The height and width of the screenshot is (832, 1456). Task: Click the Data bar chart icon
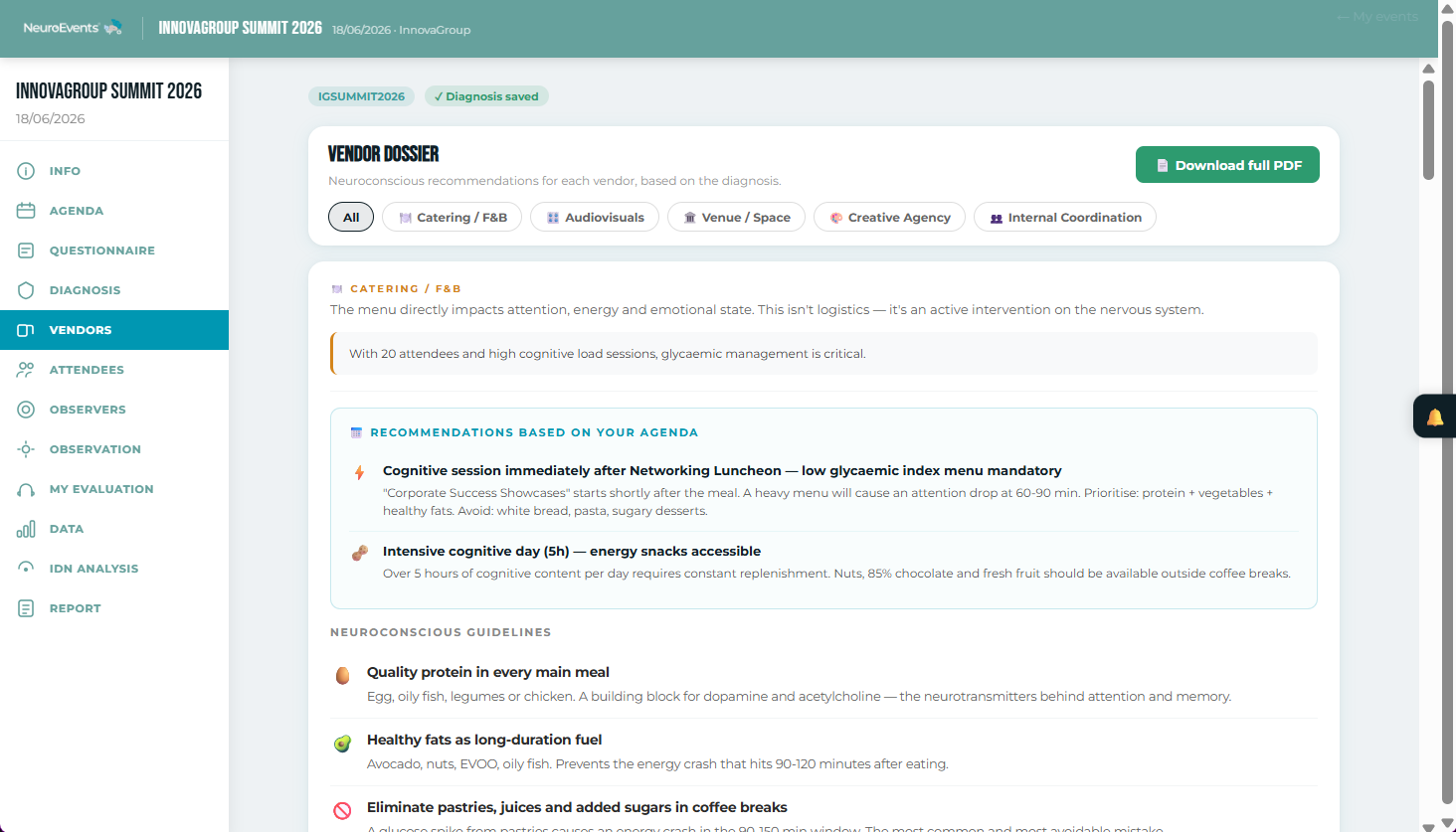click(26, 529)
